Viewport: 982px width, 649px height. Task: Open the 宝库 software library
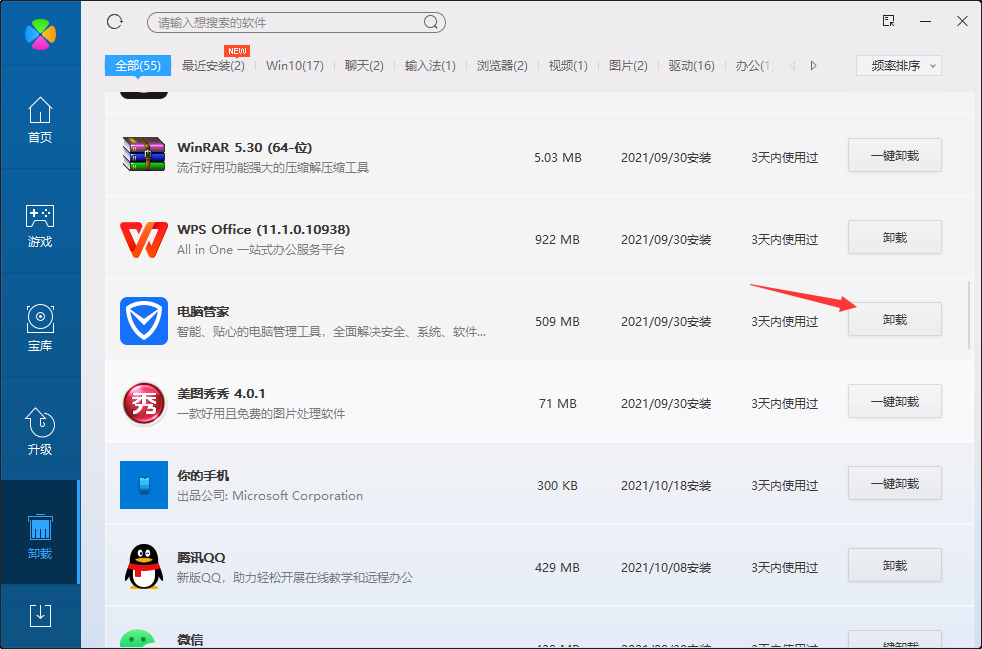coord(40,328)
